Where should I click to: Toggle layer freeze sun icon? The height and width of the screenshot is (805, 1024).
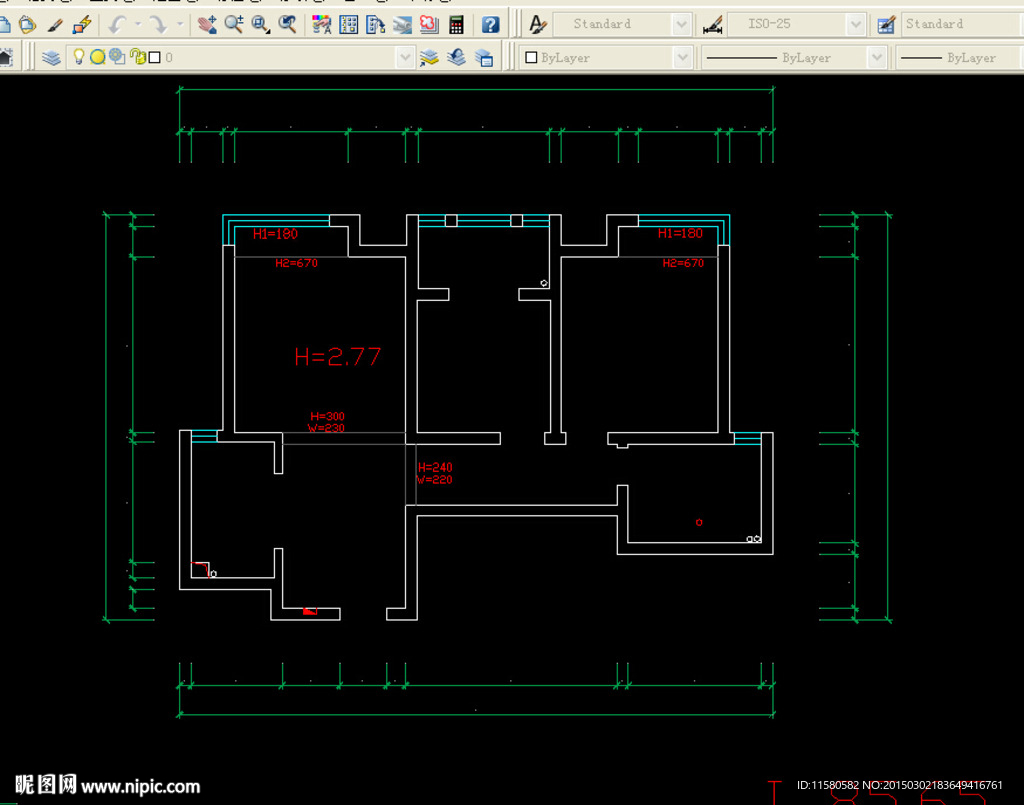click(98, 58)
